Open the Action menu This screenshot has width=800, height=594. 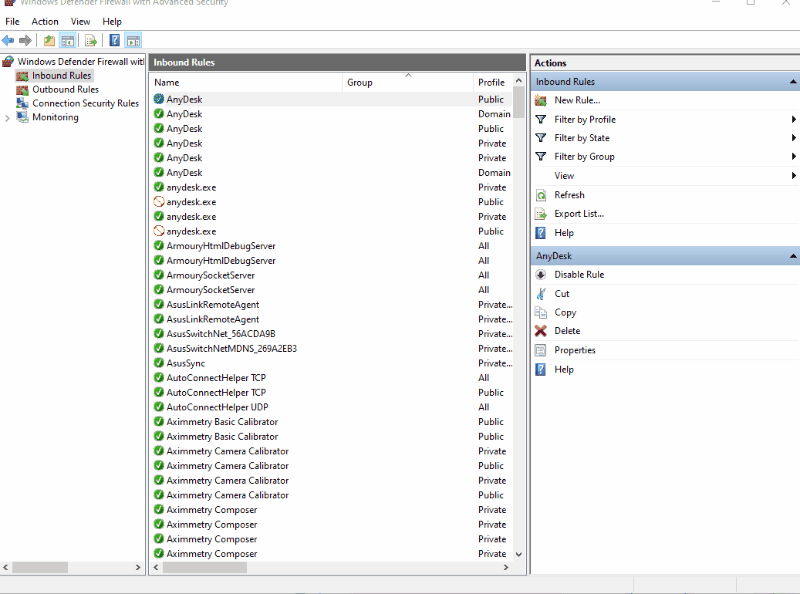45,21
